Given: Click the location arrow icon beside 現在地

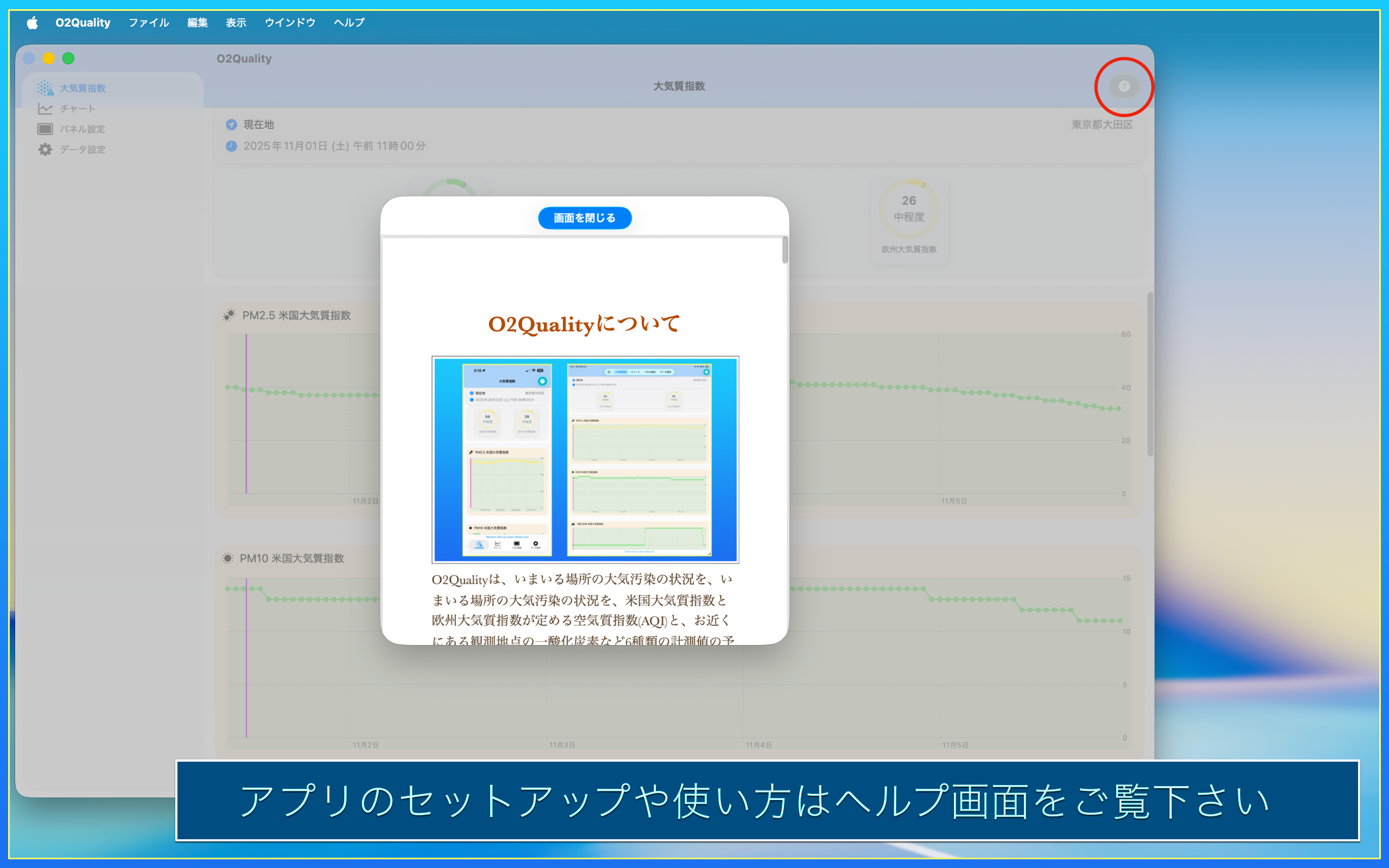Looking at the screenshot, I should (x=231, y=125).
